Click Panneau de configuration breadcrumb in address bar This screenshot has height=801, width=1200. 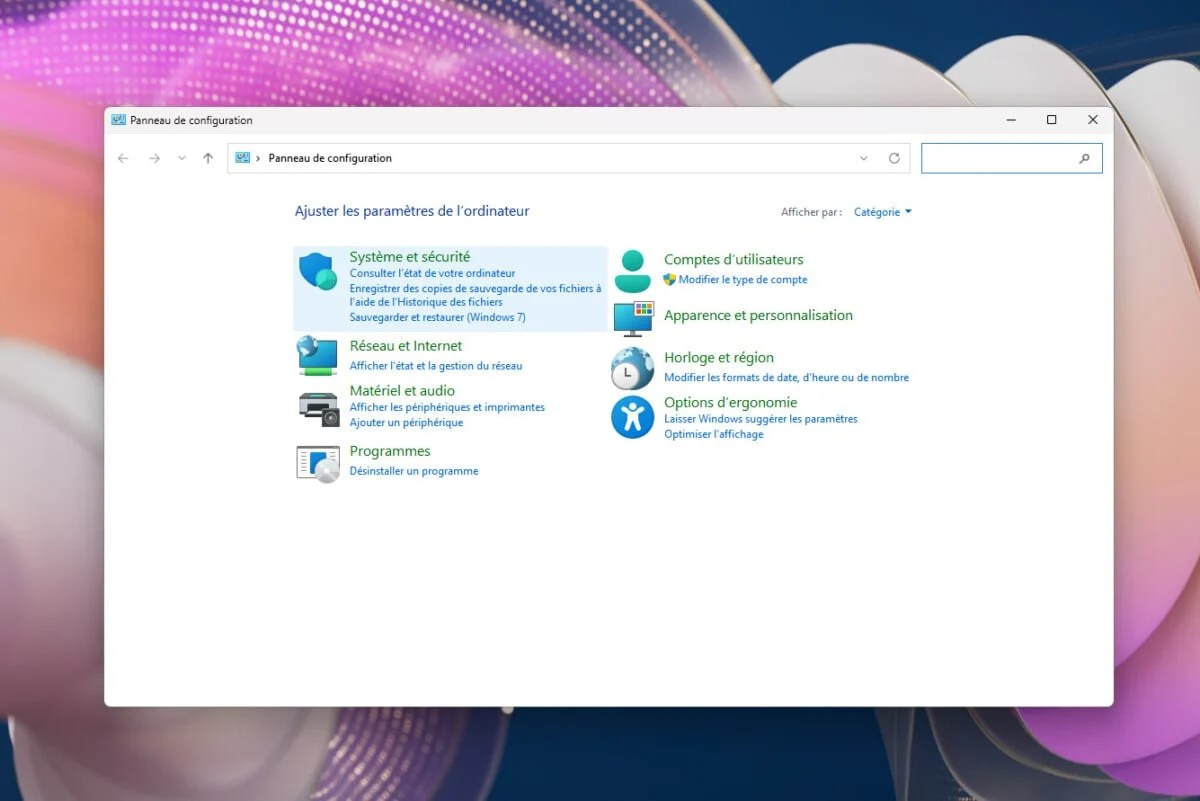pos(330,158)
